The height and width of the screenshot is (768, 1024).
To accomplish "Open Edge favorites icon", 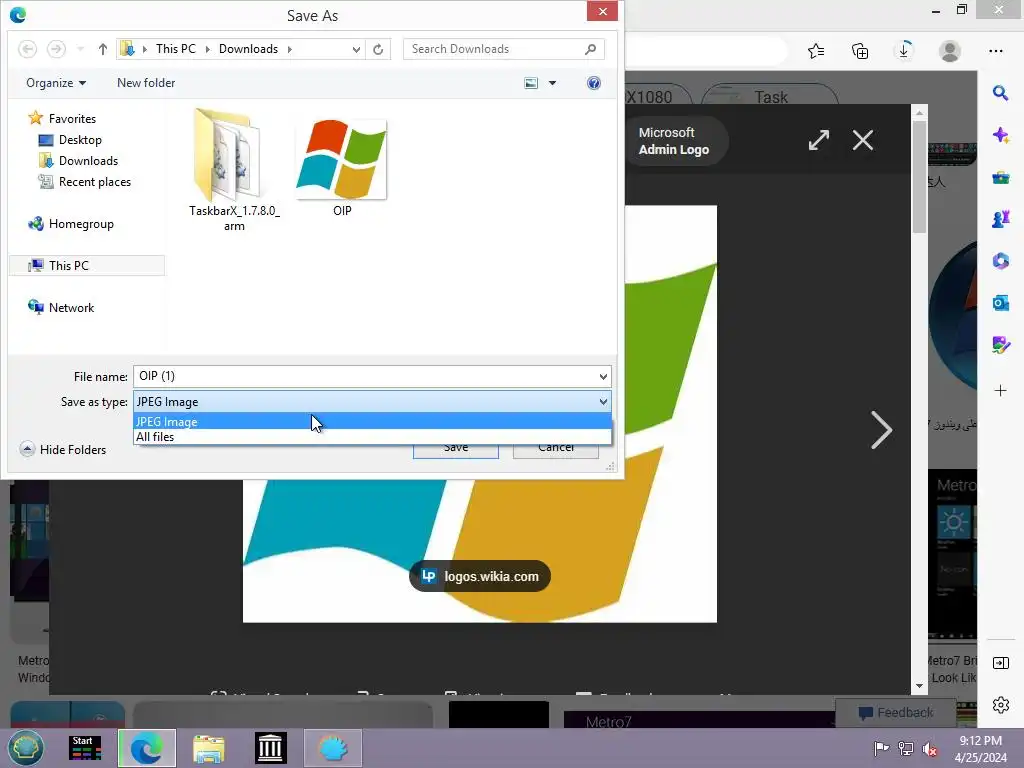I will tap(816, 51).
